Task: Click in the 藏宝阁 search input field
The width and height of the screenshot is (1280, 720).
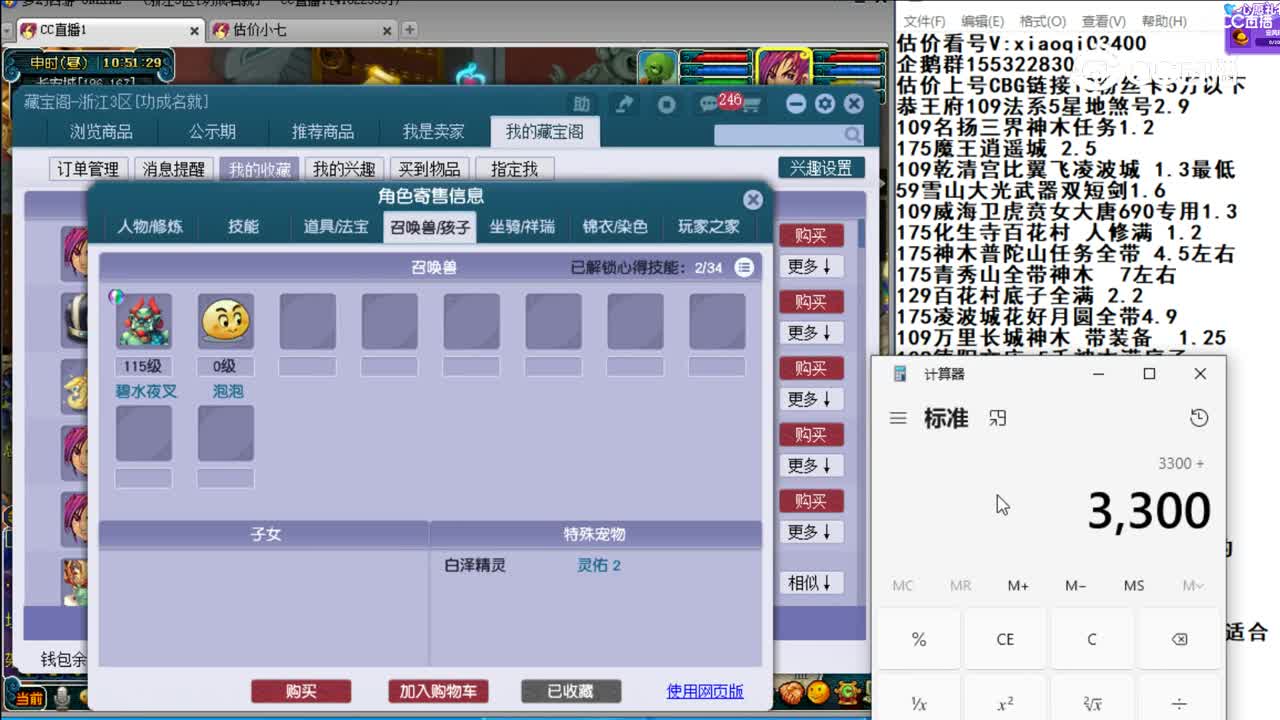Action: pos(779,134)
